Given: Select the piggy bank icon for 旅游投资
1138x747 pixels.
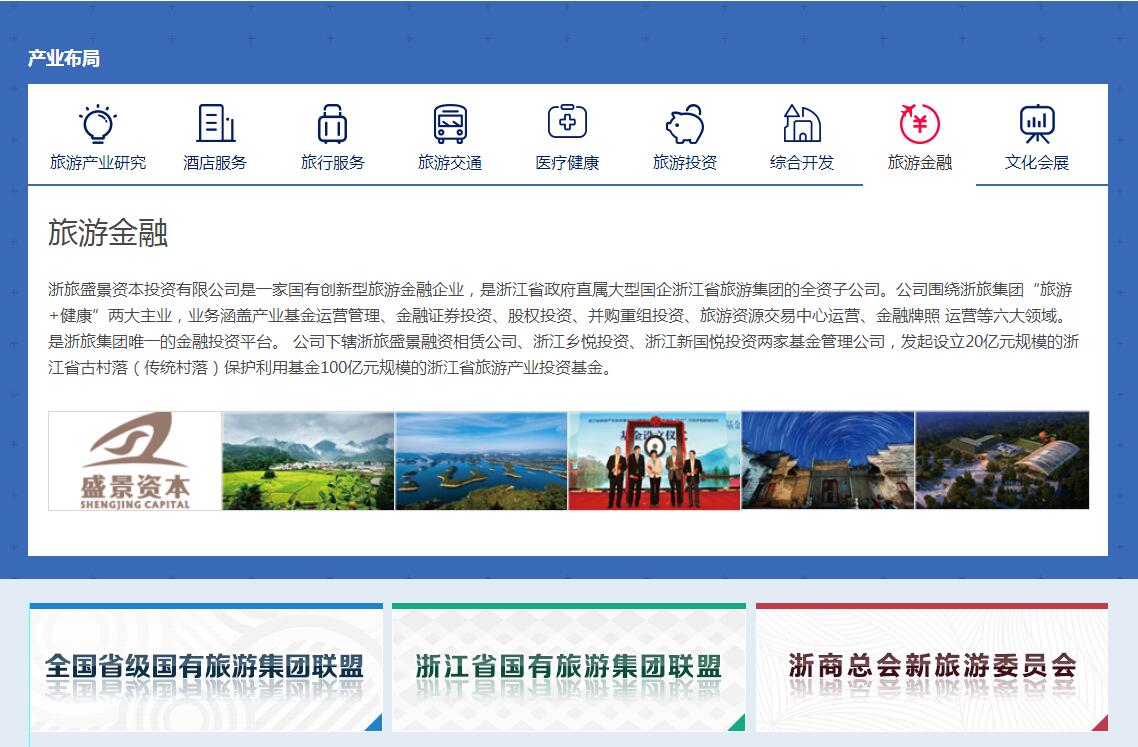Looking at the screenshot, I should [685, 124].
